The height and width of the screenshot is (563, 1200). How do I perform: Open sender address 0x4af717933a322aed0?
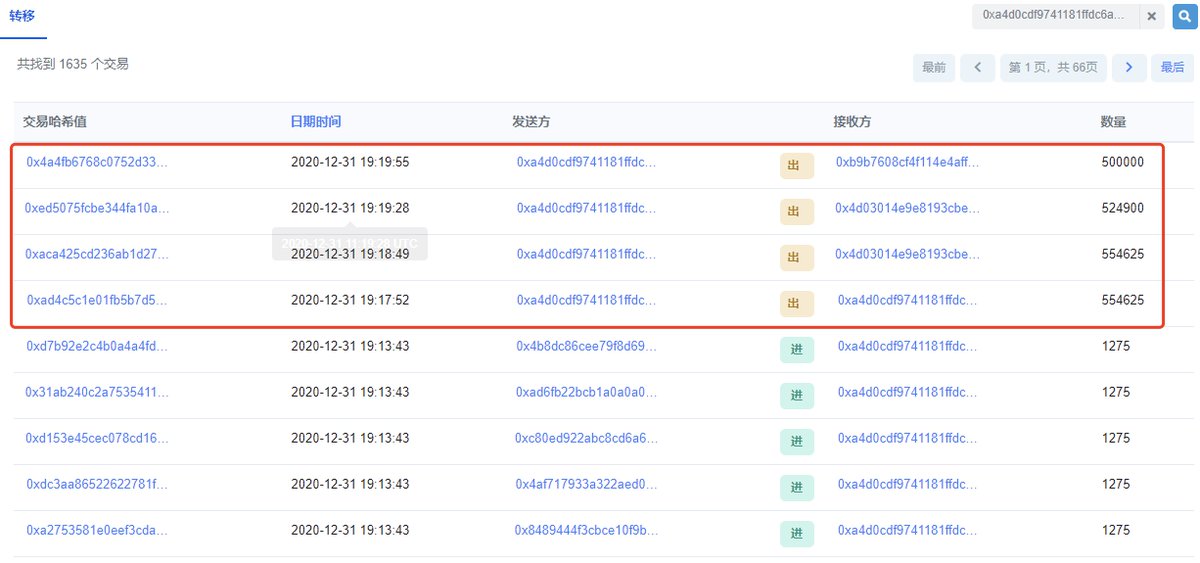(x=587, y=484)
